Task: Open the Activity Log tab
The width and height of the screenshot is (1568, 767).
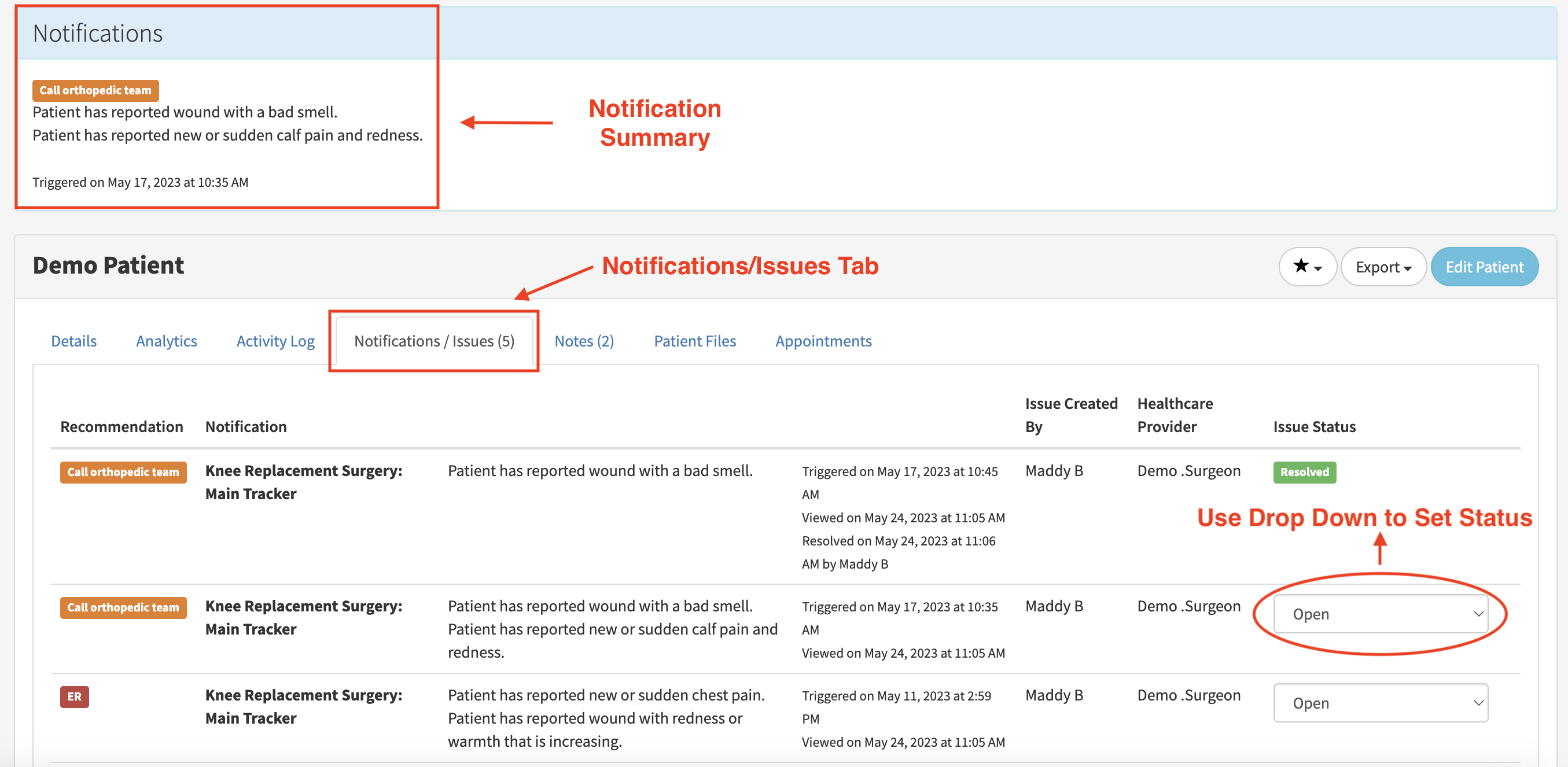Action: pyautogui.click(x=275, y=341)
